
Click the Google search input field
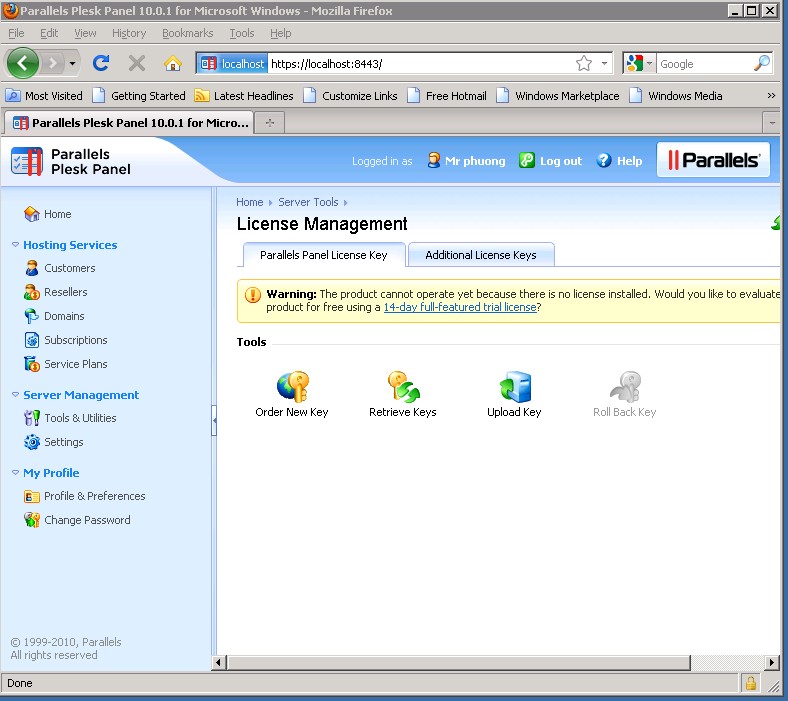(x=703, y=63)
